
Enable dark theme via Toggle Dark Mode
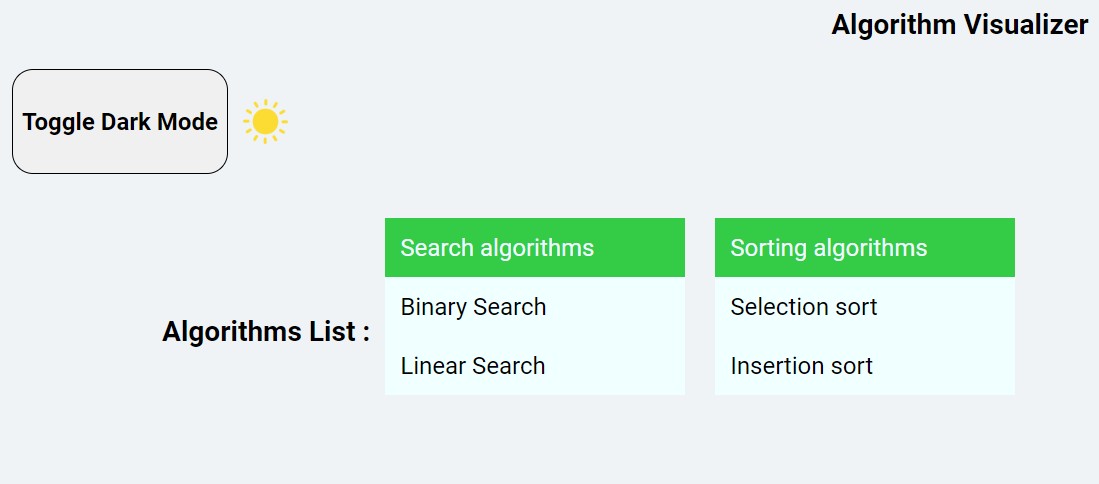[120, 121]
